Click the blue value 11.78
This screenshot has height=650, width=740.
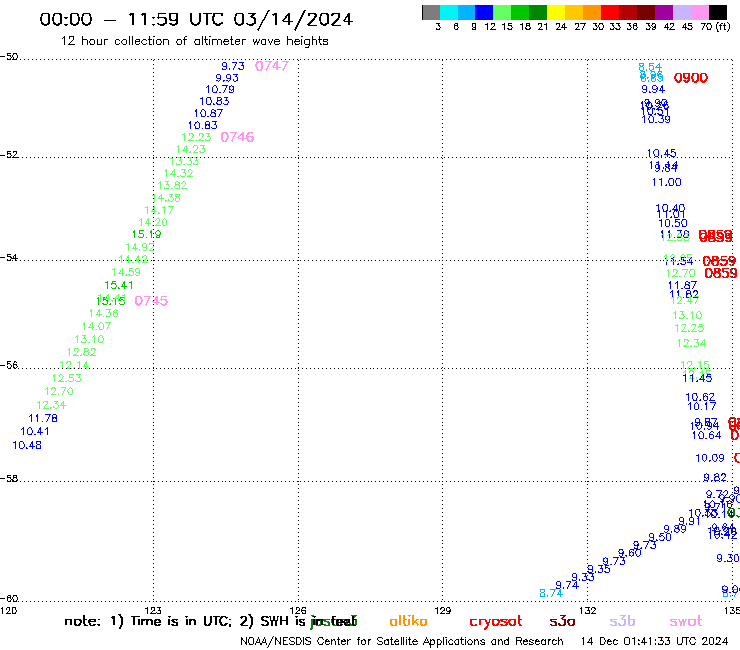point(43,418)
